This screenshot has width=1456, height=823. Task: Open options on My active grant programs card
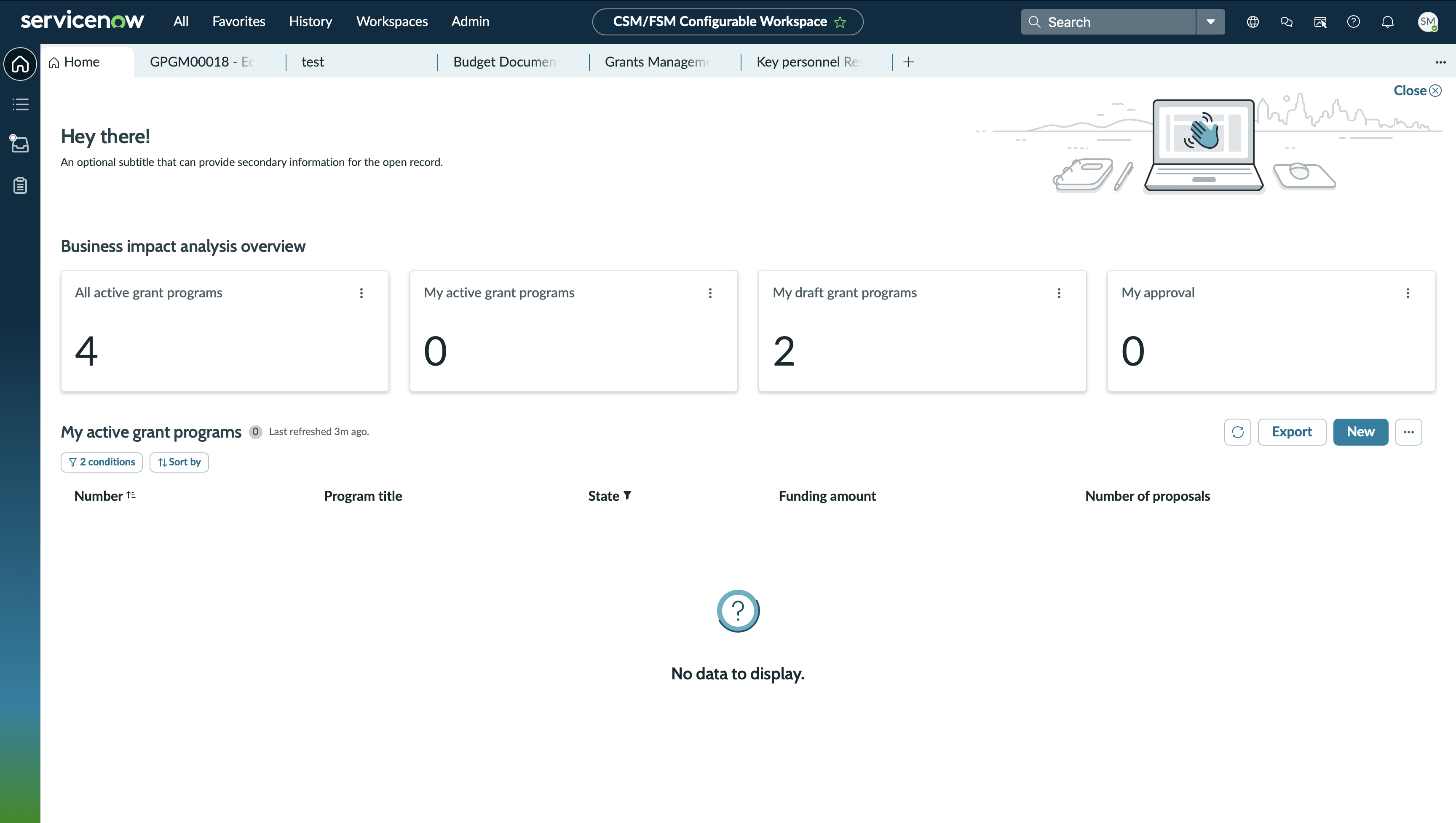(x=710, y=293)
